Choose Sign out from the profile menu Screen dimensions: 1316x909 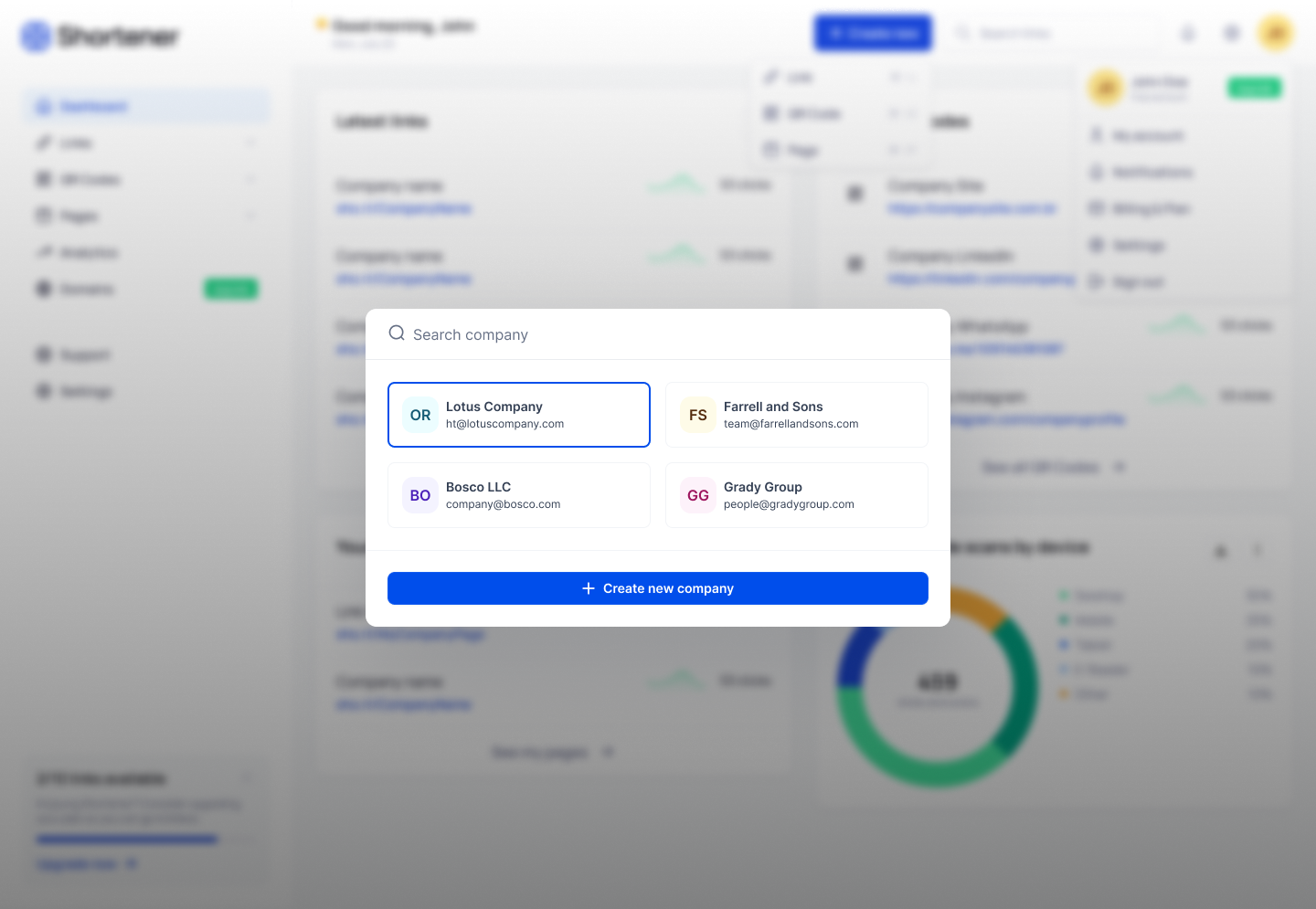[1137, 281]
